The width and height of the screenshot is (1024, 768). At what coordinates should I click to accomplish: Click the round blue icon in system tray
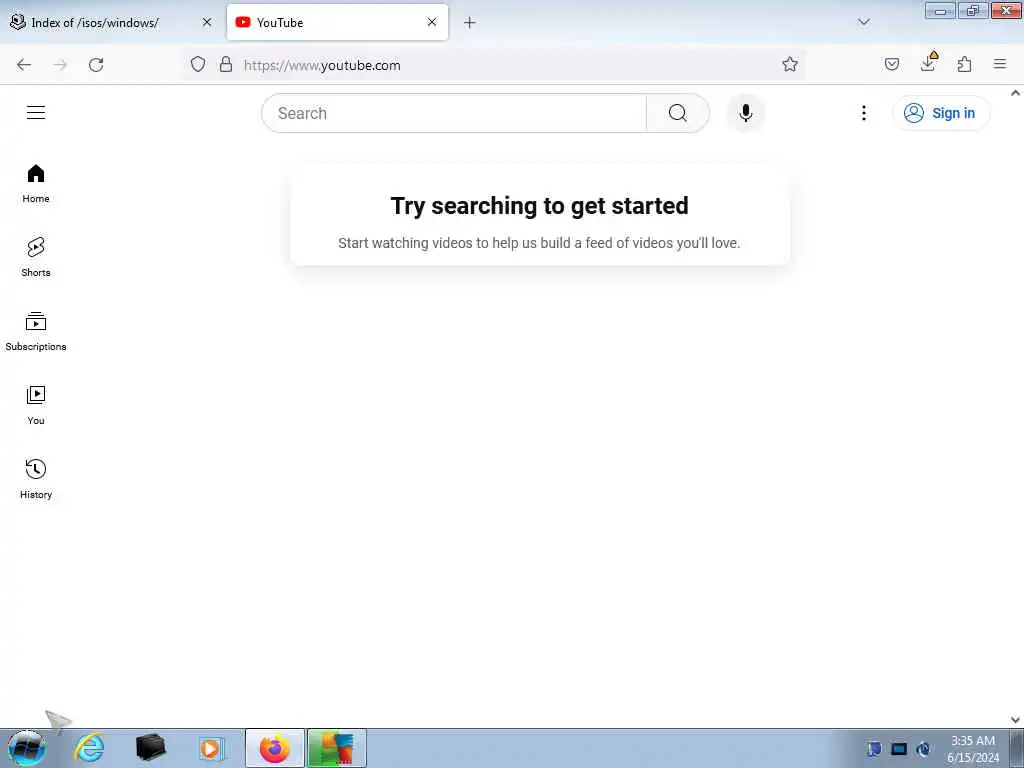pyautogui.click(x=923, y=748)
